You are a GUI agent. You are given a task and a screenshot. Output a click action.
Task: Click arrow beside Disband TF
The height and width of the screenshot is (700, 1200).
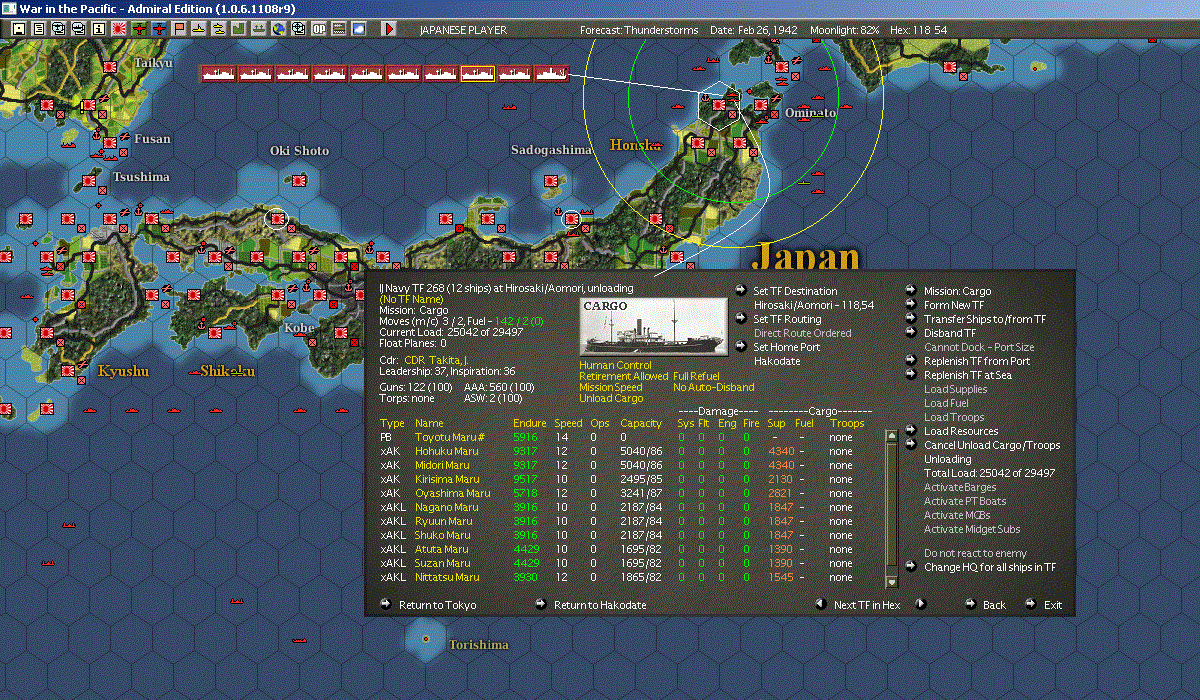point(911,332)
